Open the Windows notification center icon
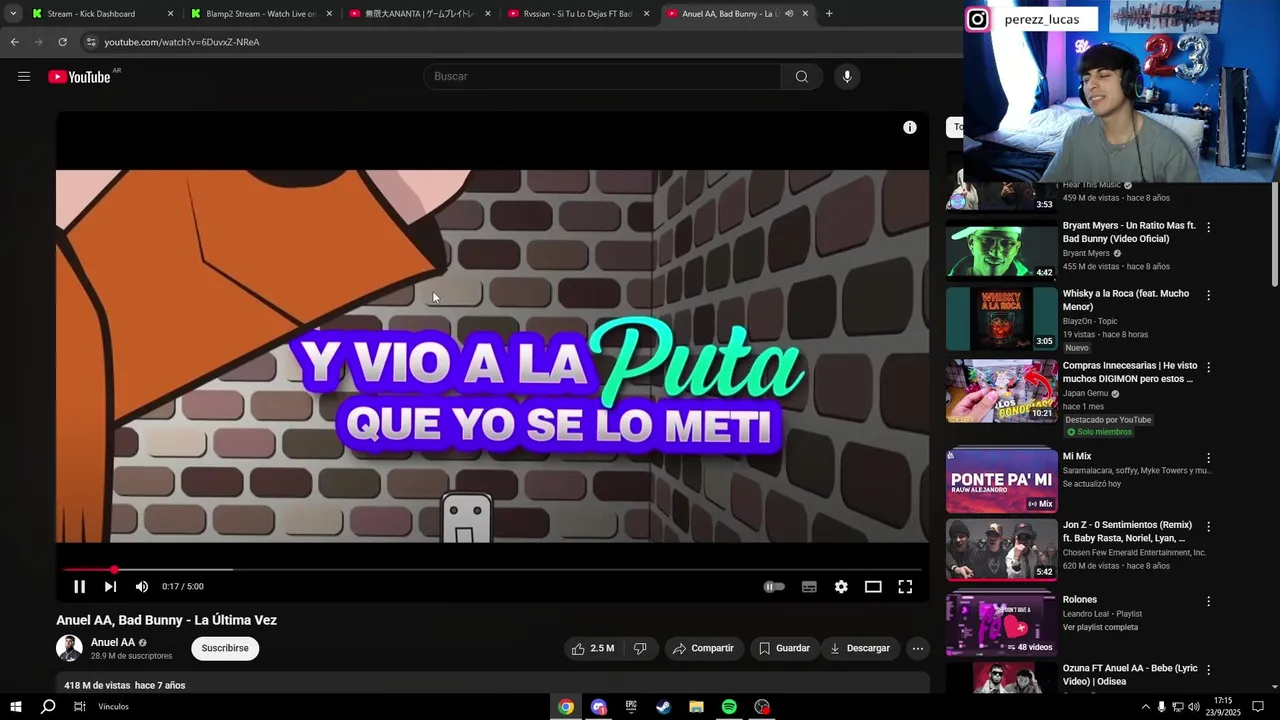Viewport: 1280px width, 720px height. [x=1257, y=707]
